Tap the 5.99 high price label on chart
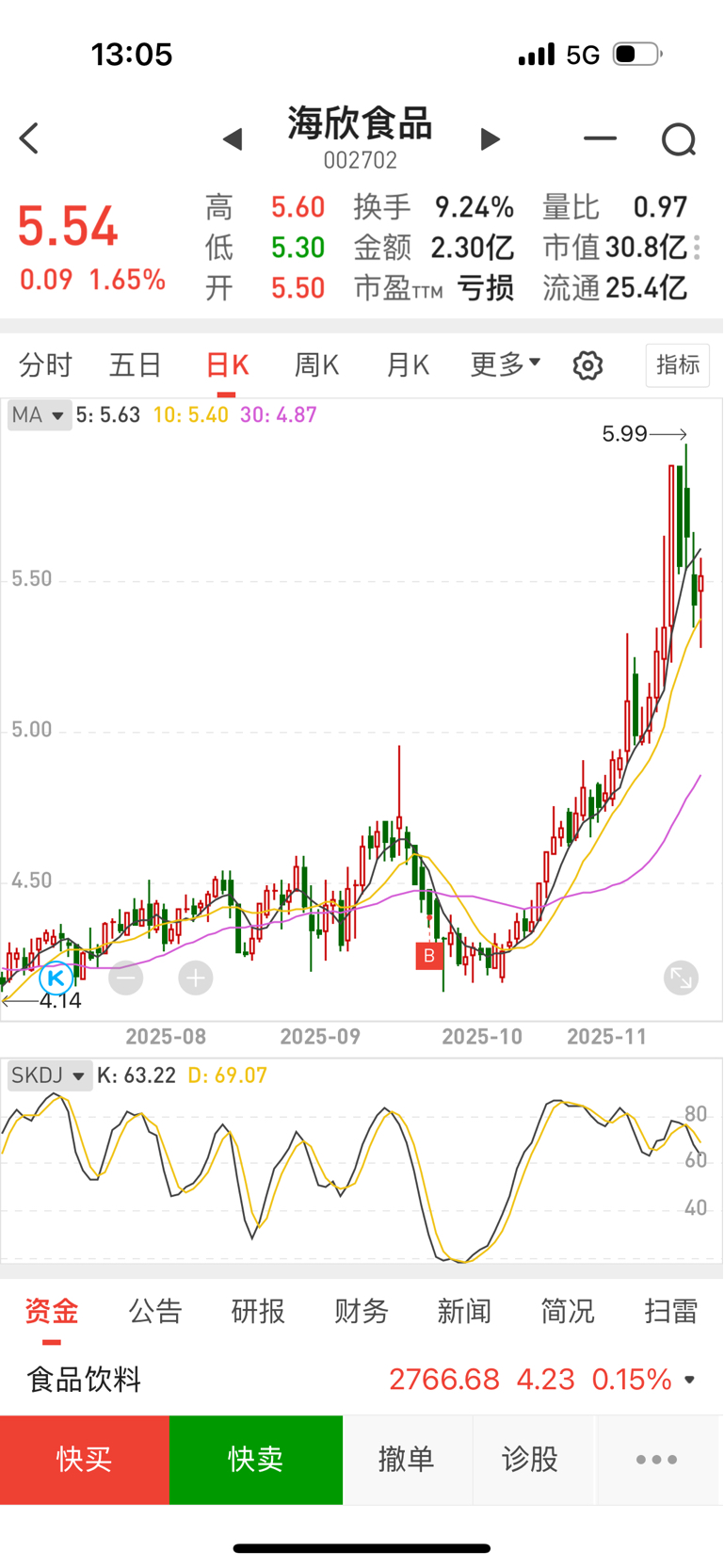Viewport: 724px width, 1568px height. tap(624, 434)
